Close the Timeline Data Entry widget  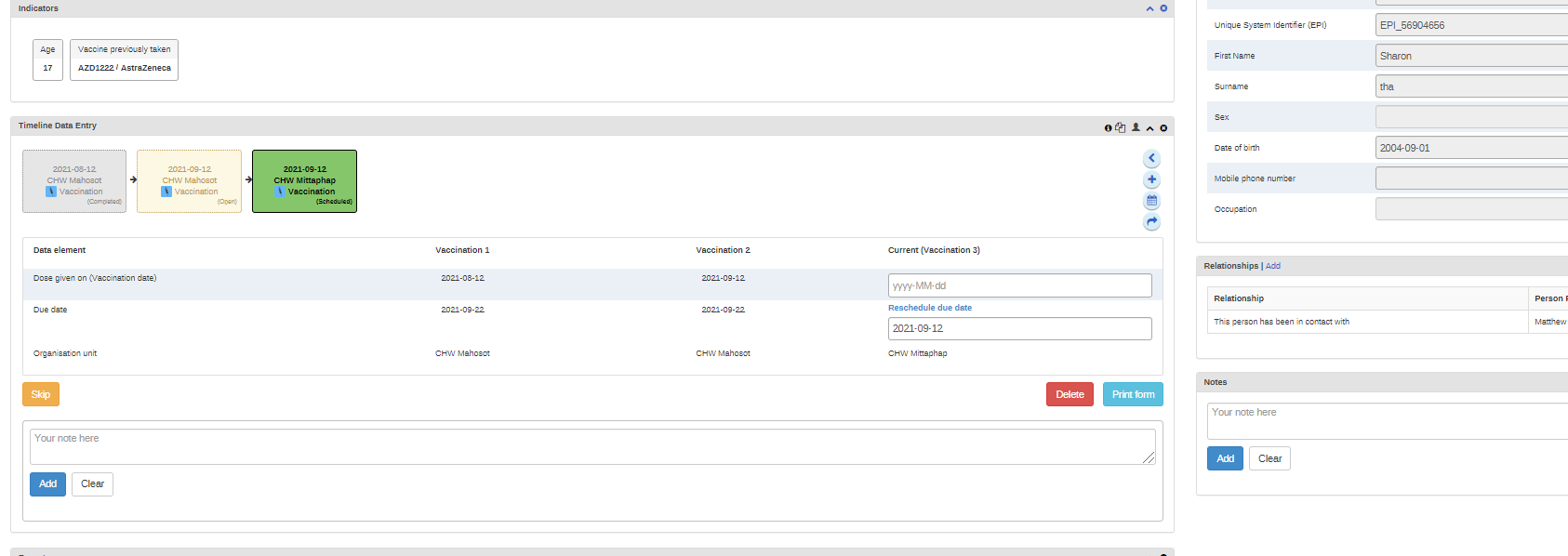click(x=1163, y=128)
